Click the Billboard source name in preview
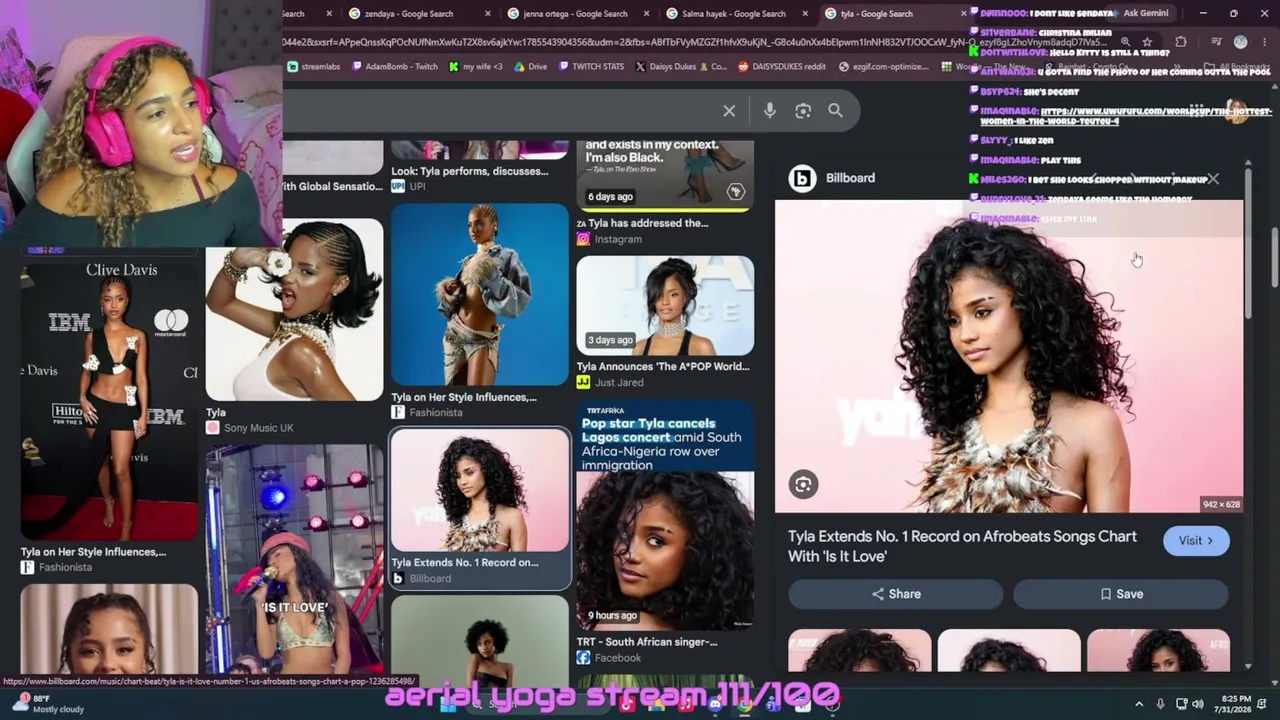Viewport: 1280px width, 720px height. 850,178
